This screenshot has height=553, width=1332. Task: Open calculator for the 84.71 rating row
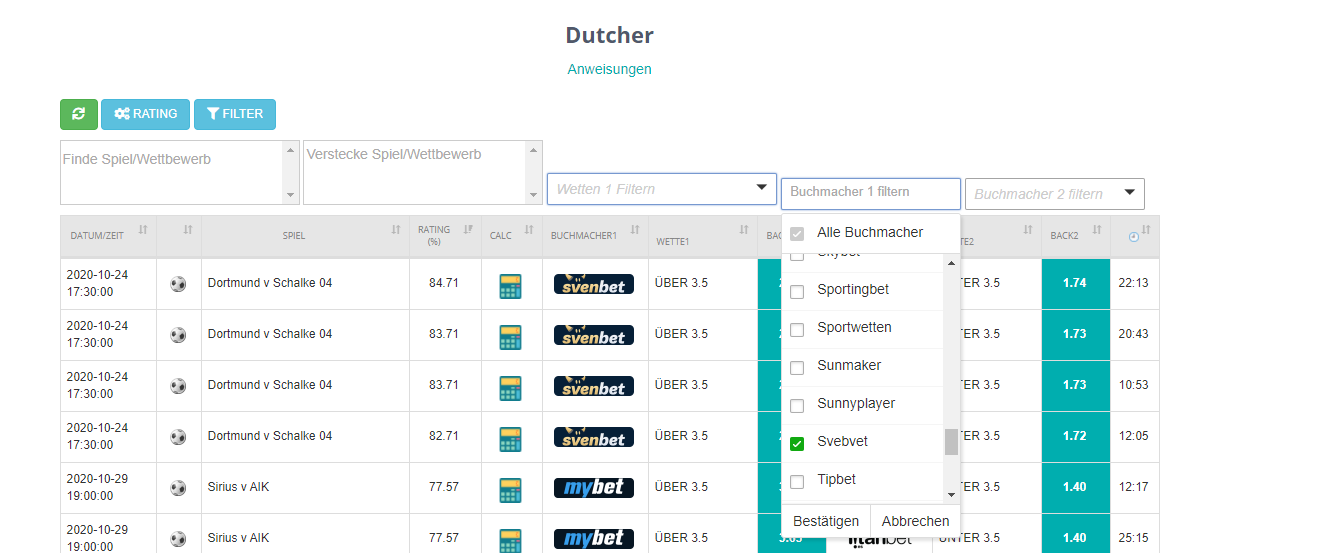(x=510, y=286)
